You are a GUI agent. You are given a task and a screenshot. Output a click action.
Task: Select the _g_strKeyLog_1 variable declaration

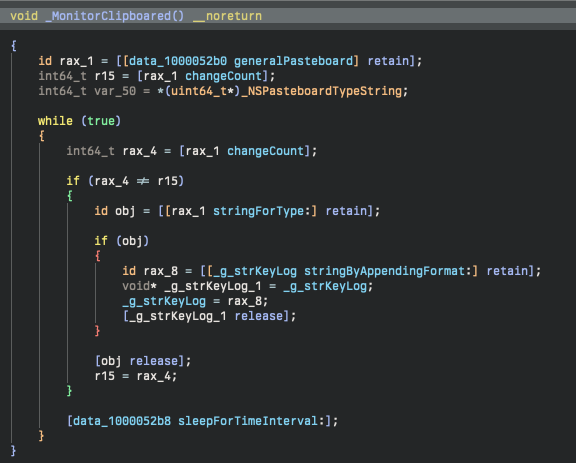(x=213, y=286)
